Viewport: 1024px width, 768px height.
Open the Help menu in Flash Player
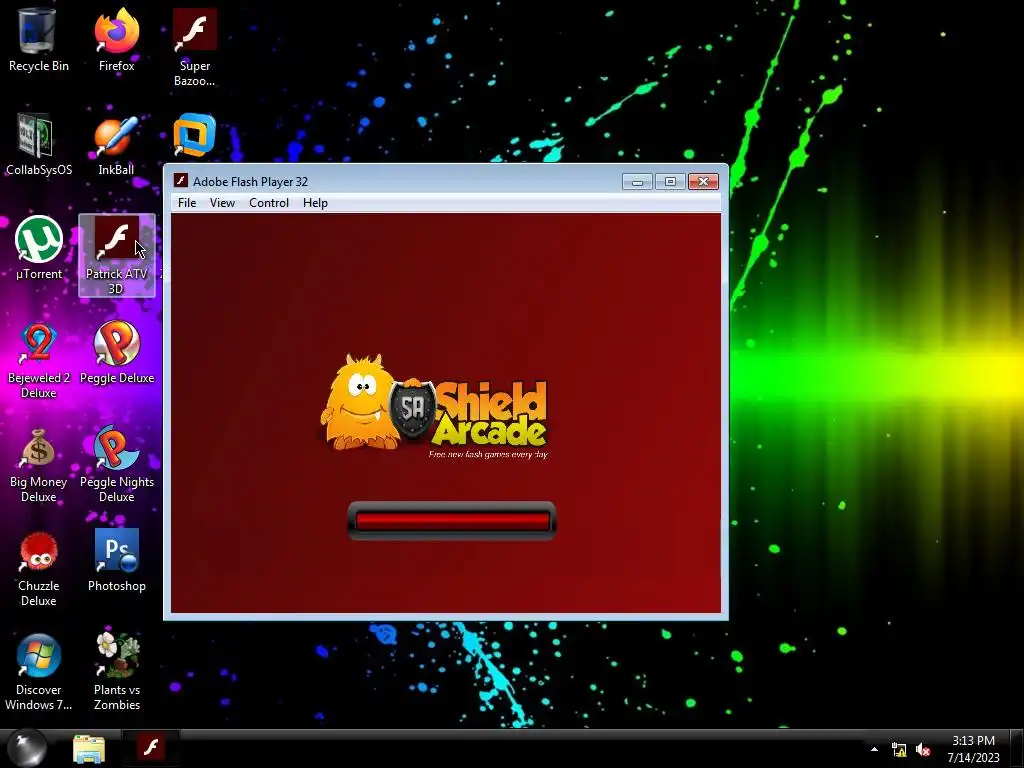click(315, 203)
